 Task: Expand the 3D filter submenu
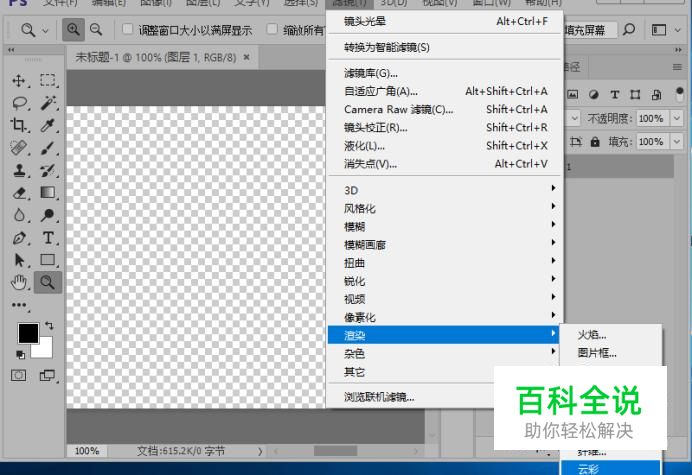[444, 190]
